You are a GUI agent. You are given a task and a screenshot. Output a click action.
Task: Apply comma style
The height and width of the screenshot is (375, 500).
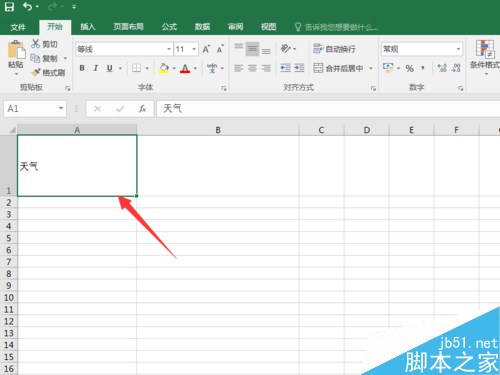coord(423,68)
